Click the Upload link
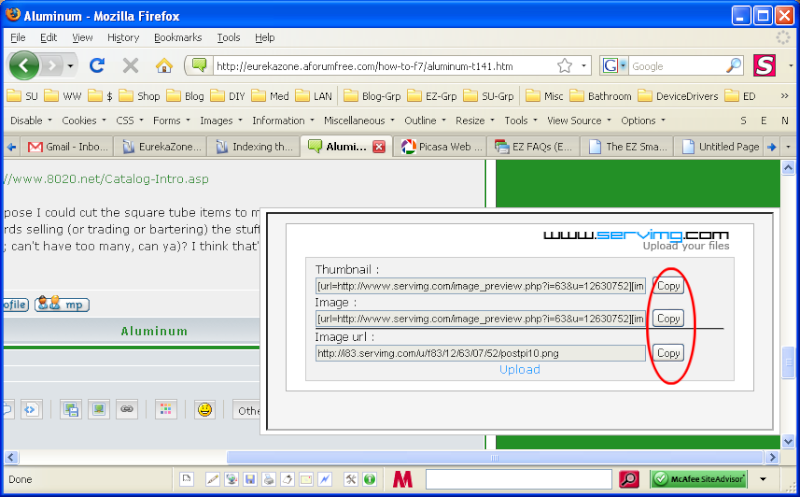 [519, 369]
